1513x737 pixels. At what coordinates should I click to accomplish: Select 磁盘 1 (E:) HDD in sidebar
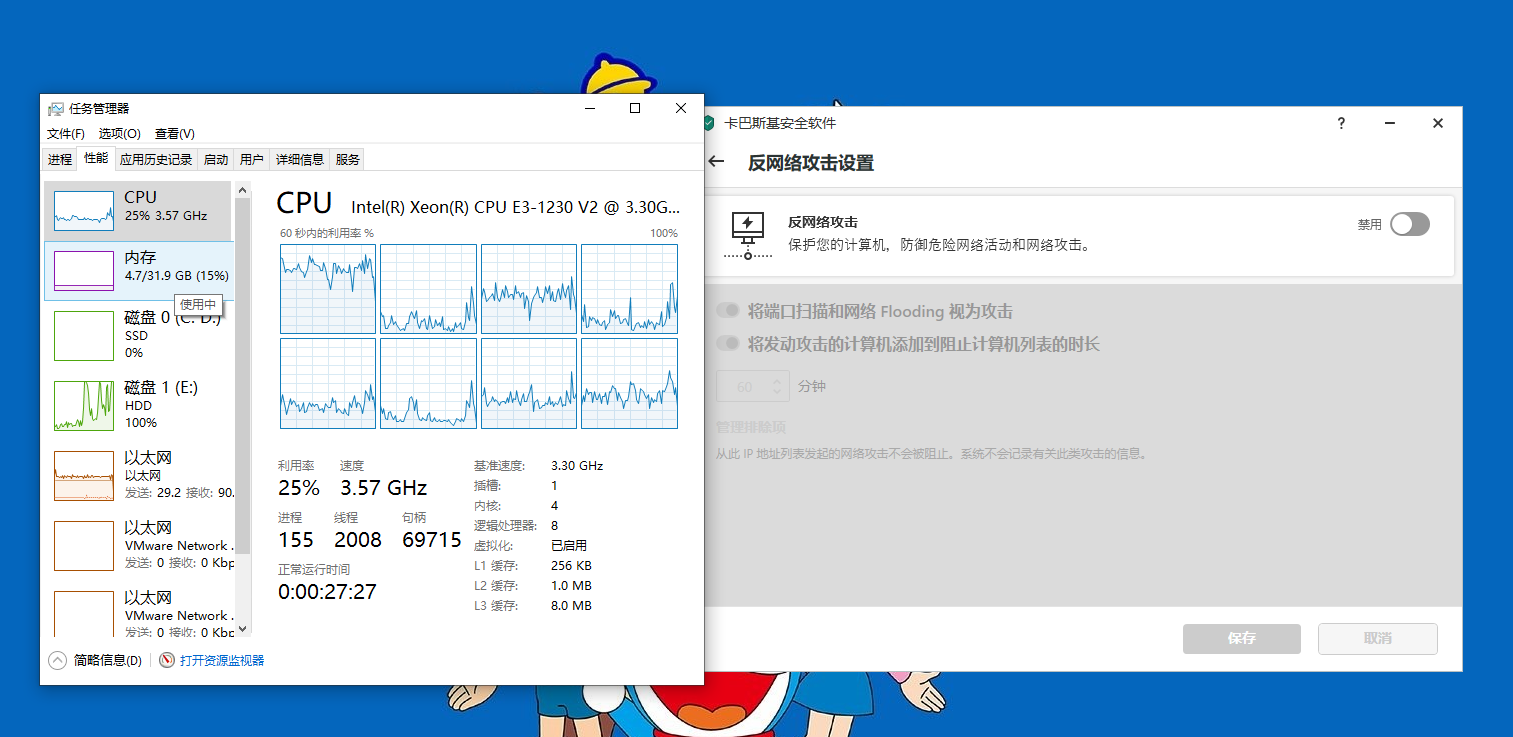[139, 406]
